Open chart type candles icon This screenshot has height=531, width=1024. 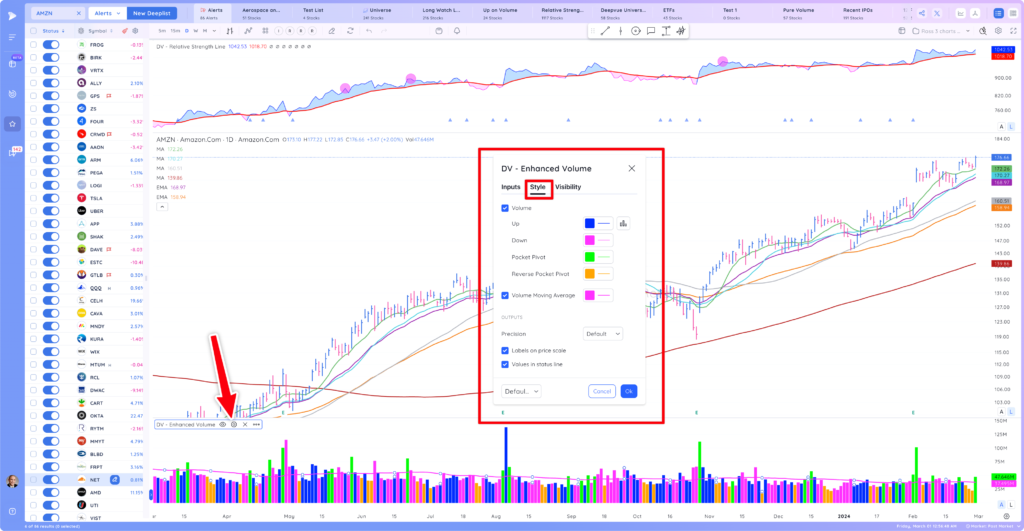[229, 31]
